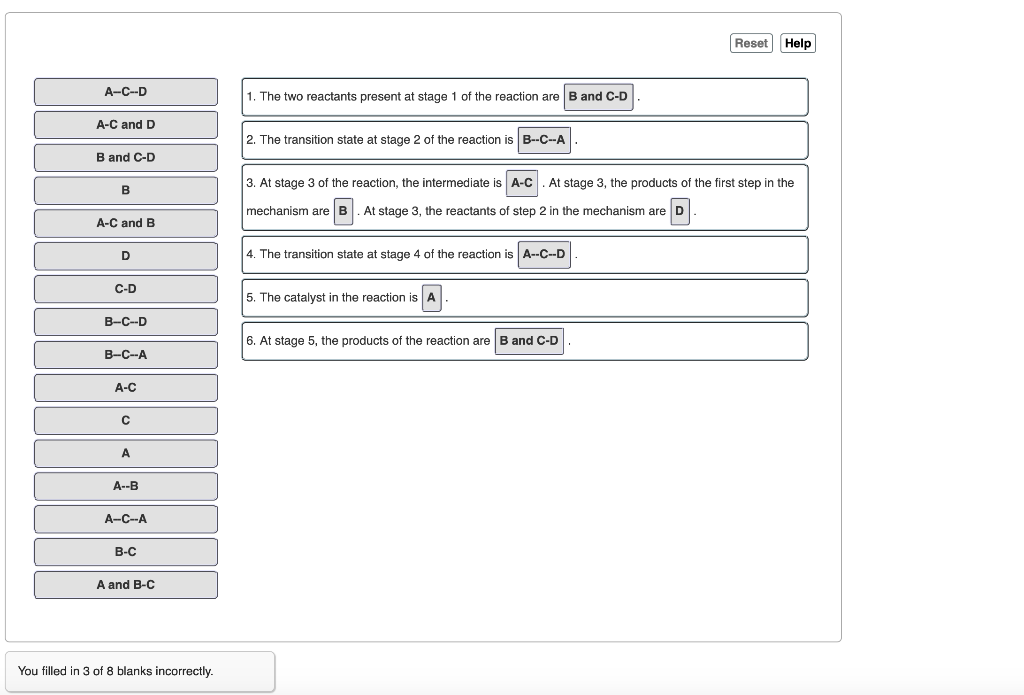
Task: Select the A–C--D answer tile
Action: (x=126, y=91)
